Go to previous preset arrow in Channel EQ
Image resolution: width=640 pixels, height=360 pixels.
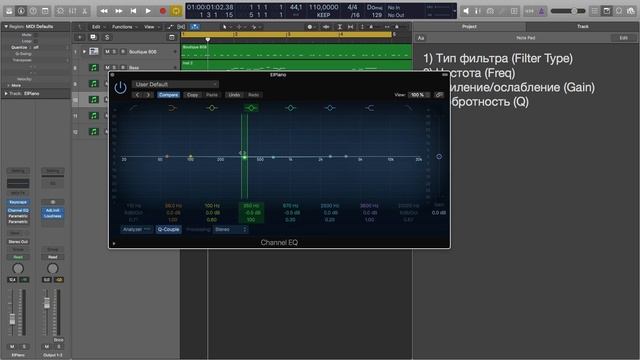coord(138,95)
